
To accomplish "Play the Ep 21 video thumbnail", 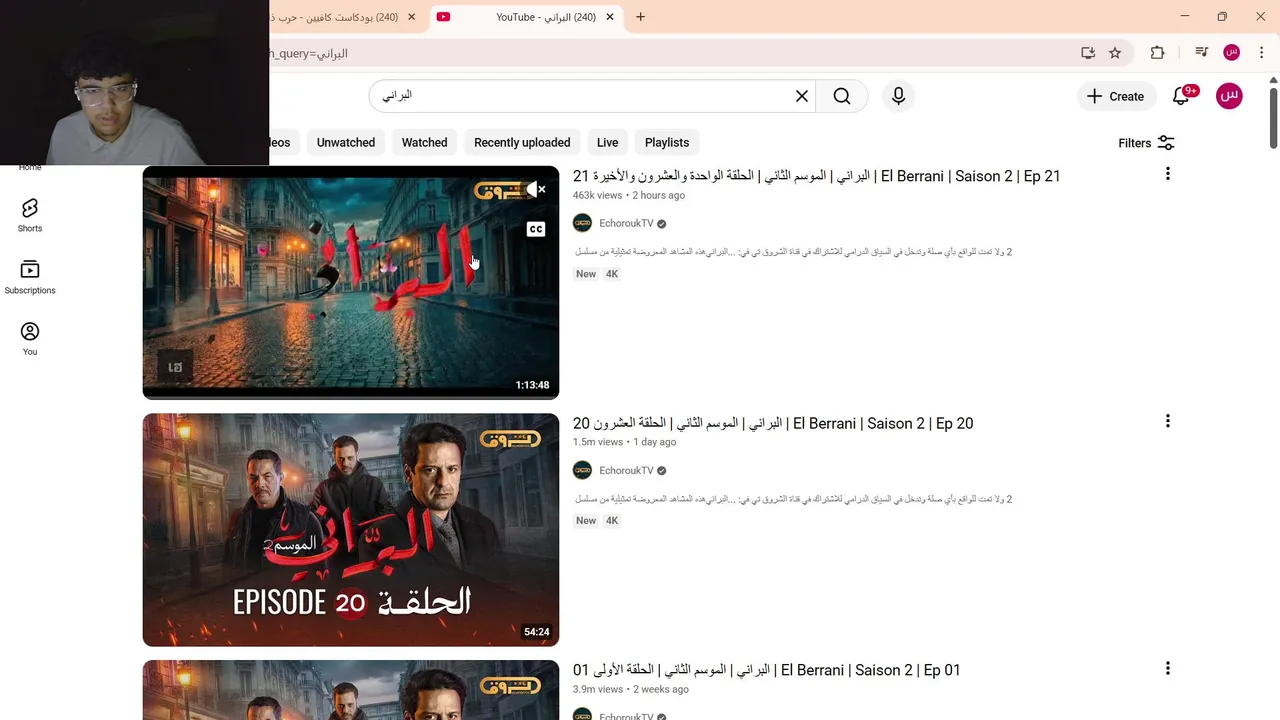I will 351,282.
